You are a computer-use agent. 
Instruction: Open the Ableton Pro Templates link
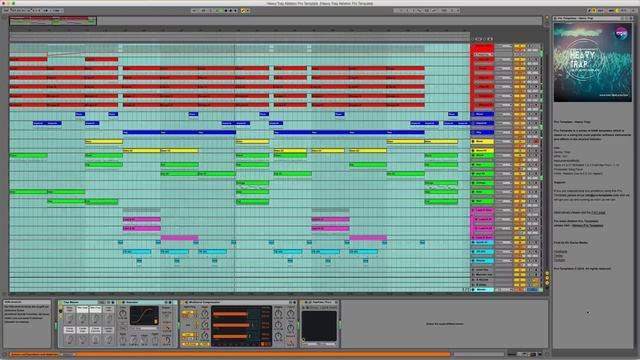[587, 225]
